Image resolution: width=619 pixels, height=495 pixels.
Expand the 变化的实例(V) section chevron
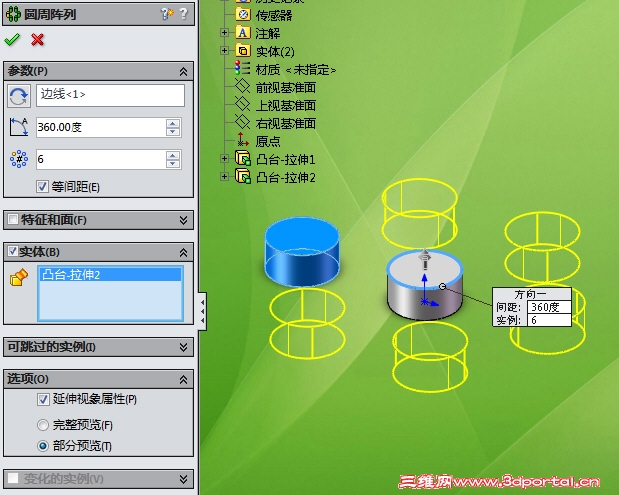(x=183, y=479)
